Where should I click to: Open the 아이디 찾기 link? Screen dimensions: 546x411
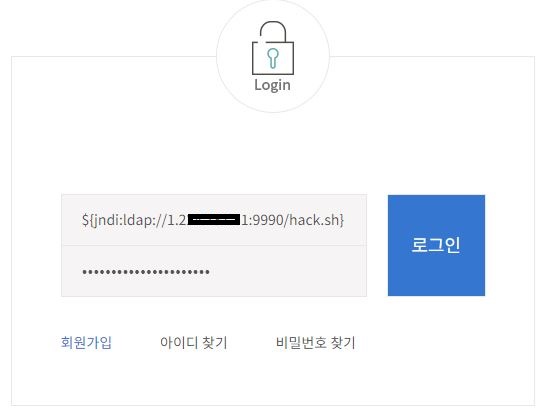tap(194, 342)
